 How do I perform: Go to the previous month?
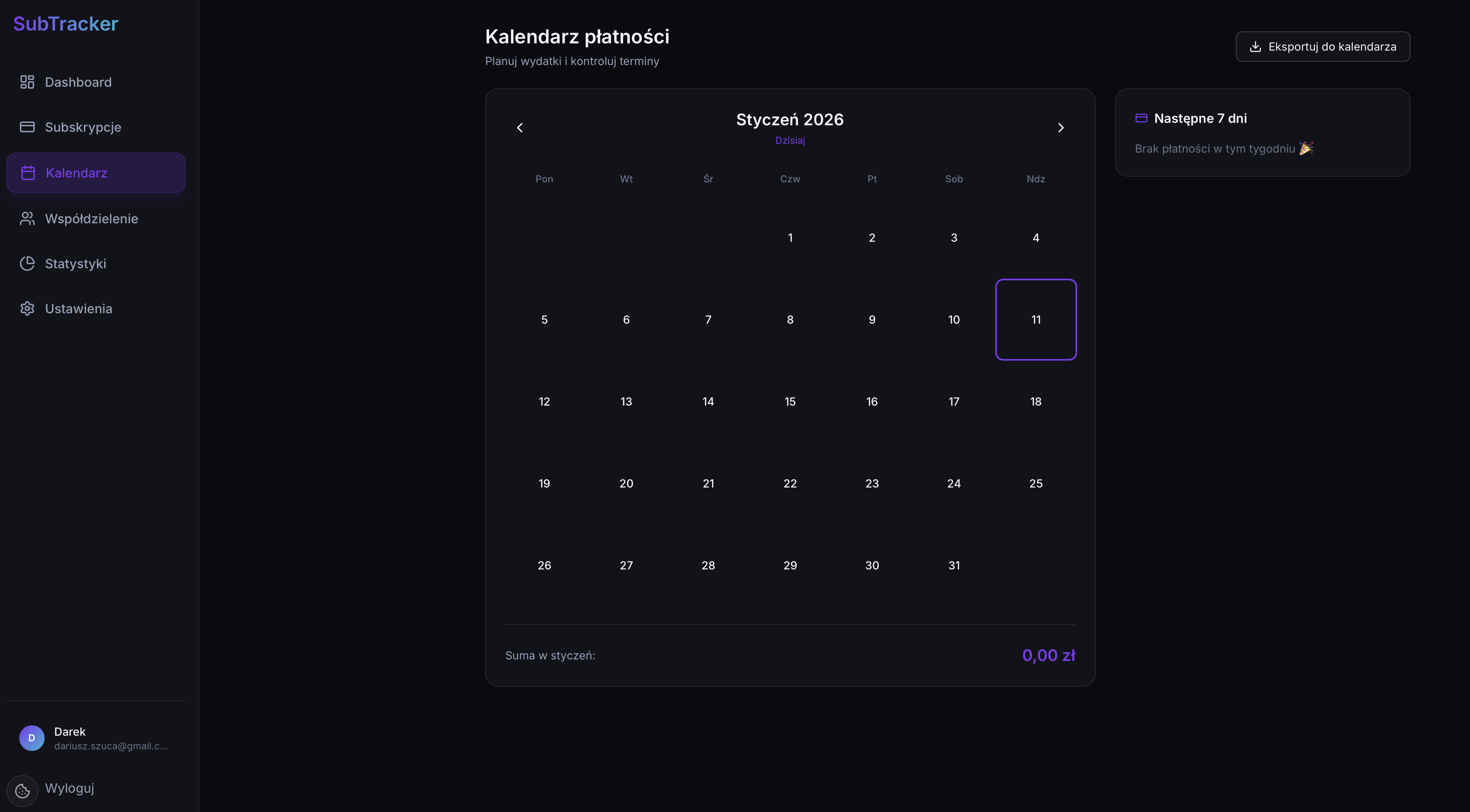pyautogui.click(x=519, y=128)
